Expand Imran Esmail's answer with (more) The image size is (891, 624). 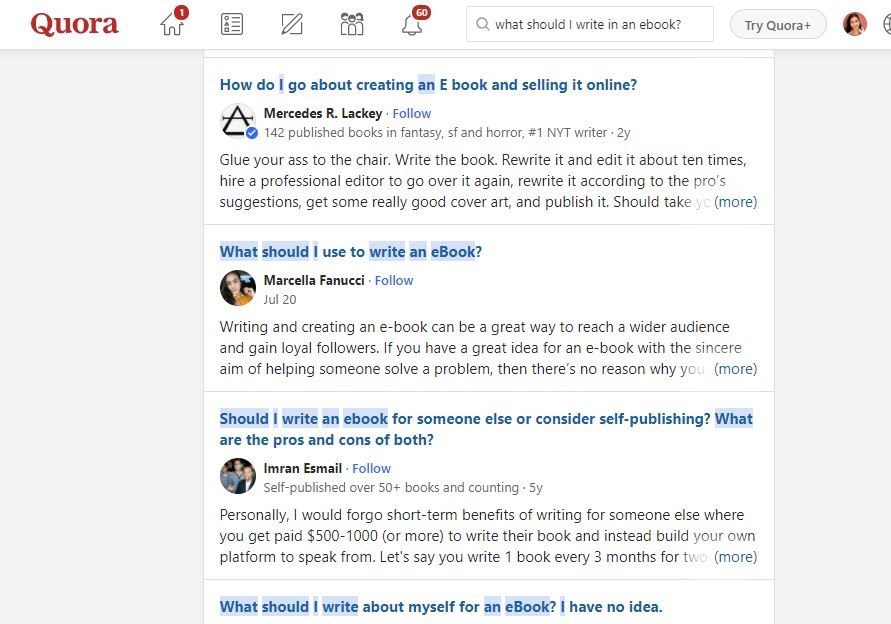pyautogui.click(x=735, y=557)
